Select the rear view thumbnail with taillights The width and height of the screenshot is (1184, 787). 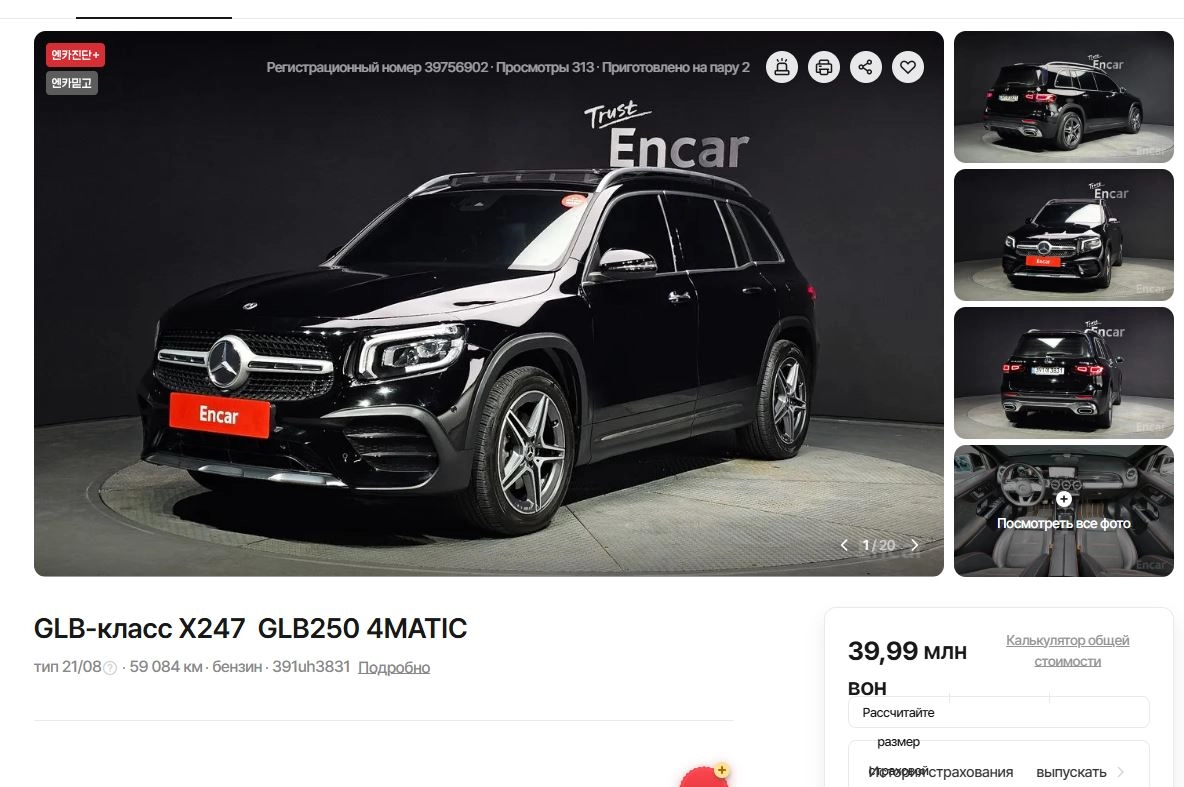[x=1063, y=373]
